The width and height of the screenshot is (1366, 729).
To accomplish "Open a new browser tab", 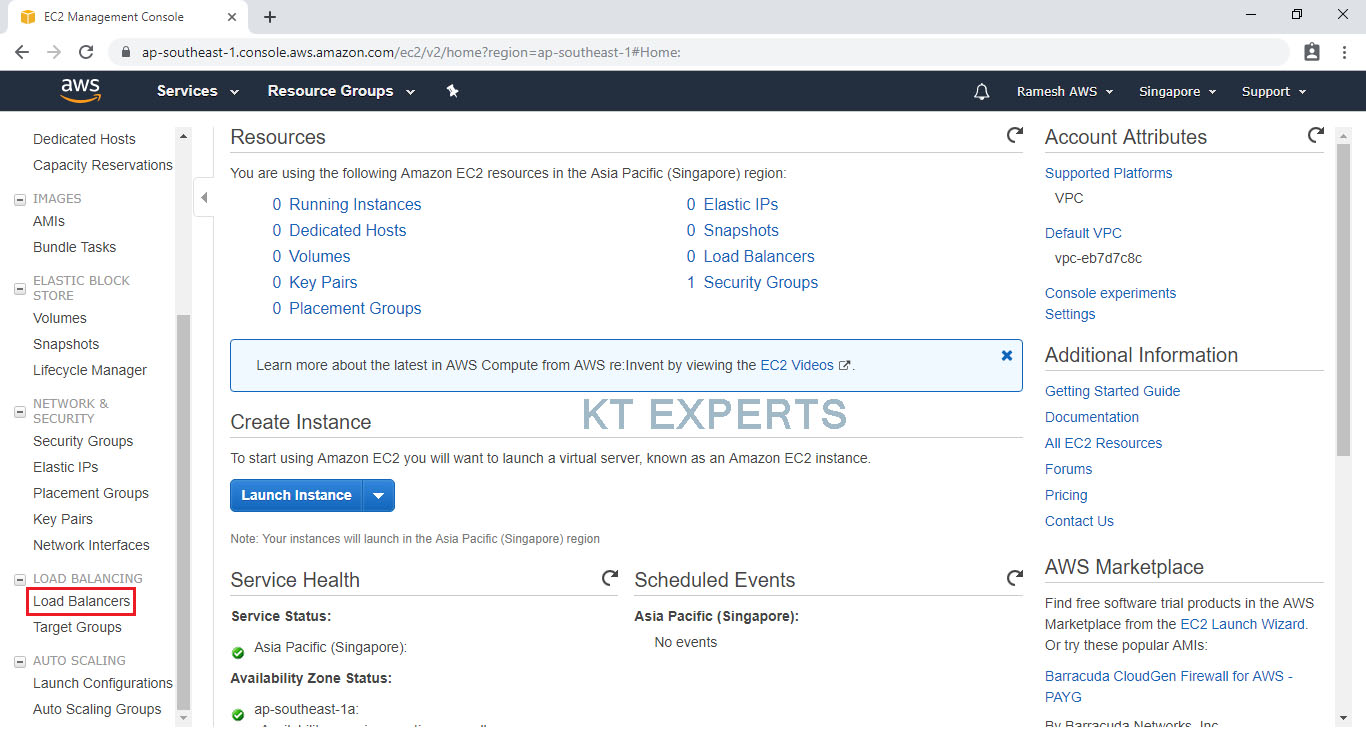I will pos(270,17).
